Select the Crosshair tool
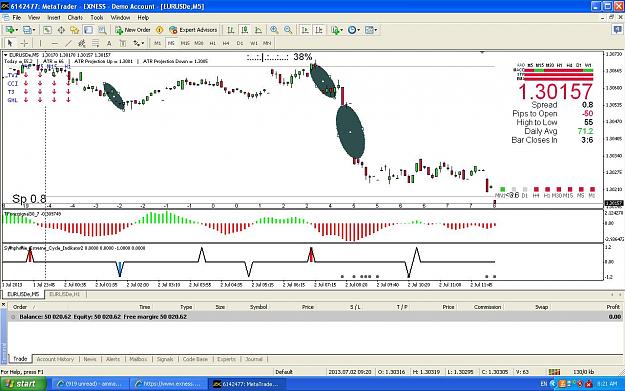 point(24,43)
